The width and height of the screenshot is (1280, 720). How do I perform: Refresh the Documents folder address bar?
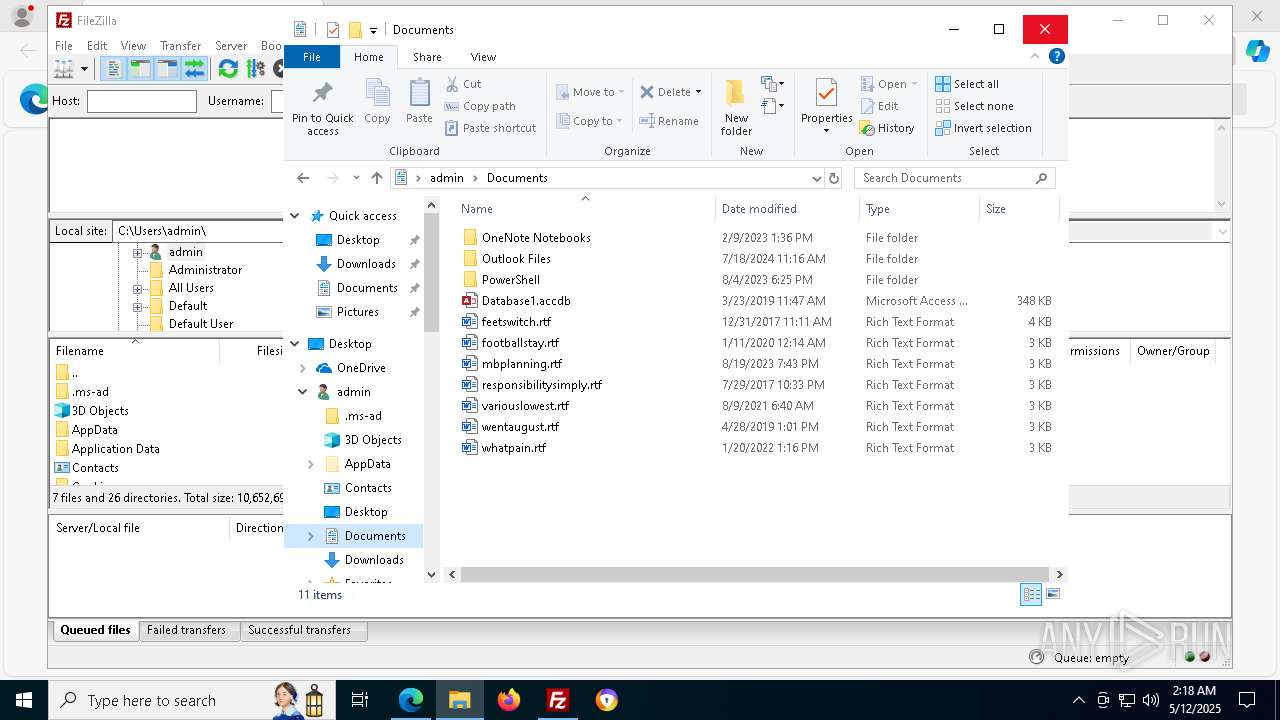834,178
